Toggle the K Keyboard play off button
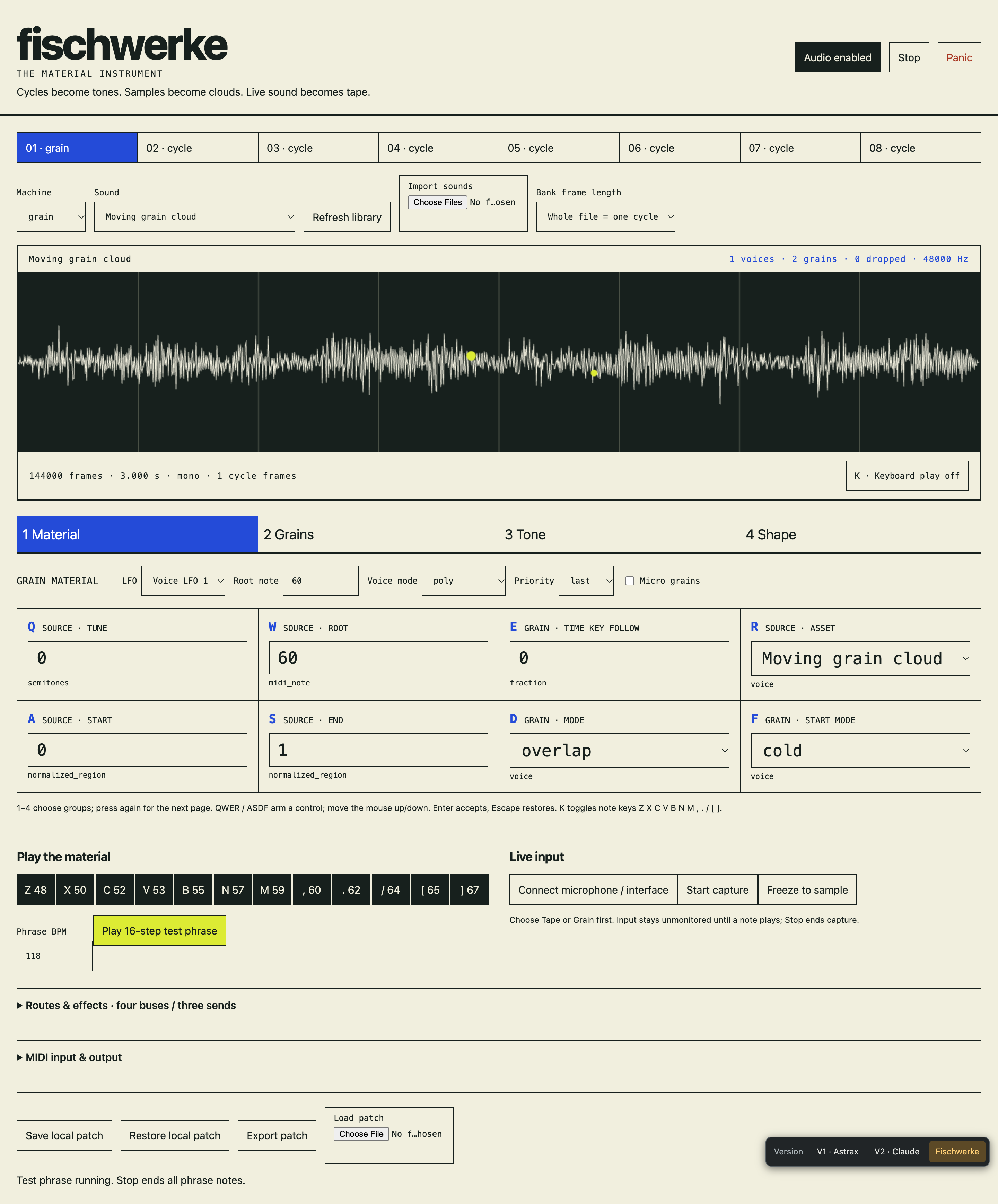 (x=907, y=476)
